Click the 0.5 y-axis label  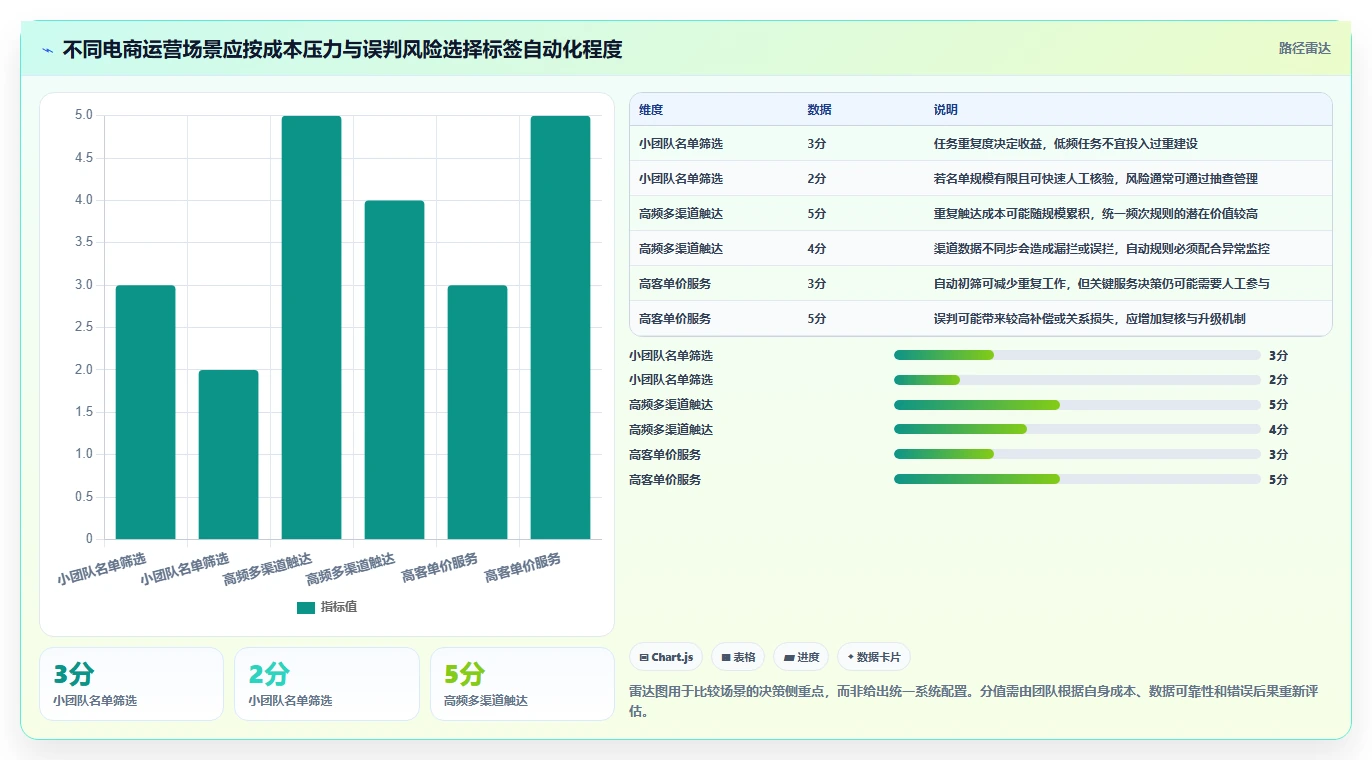click(x=84, y=497)
